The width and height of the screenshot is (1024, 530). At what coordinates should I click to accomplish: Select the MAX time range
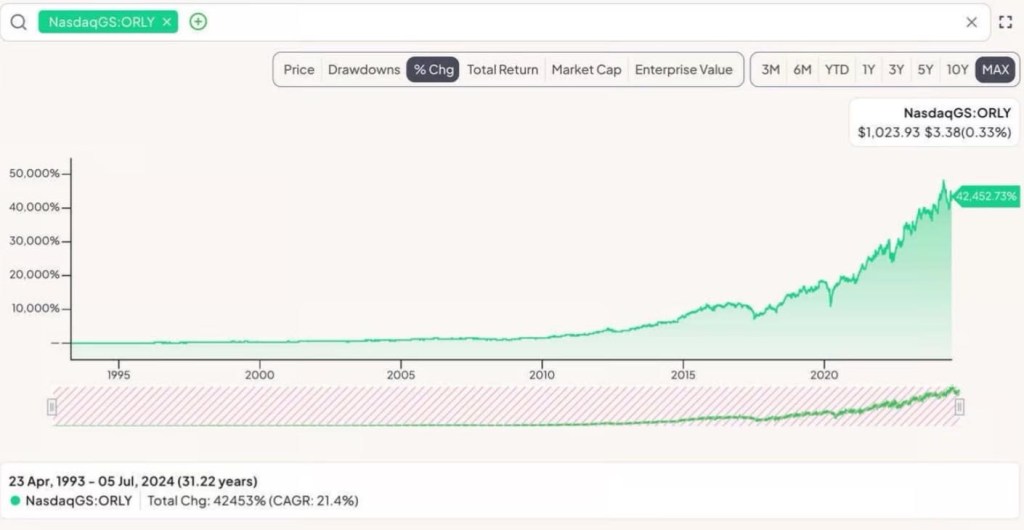click(x=995, y=70)
